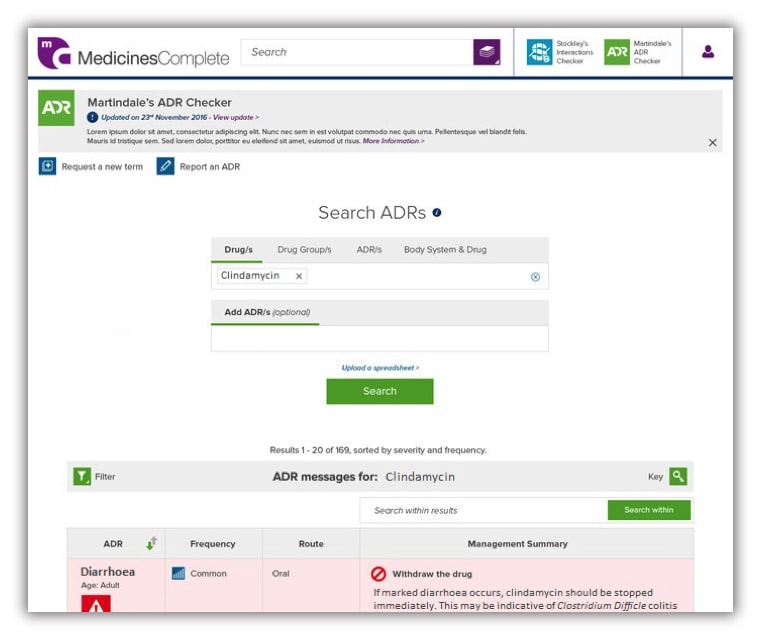Click the MedicinesComplete logo
Viewport: 762px width, 641px height.
click(133, 54)
